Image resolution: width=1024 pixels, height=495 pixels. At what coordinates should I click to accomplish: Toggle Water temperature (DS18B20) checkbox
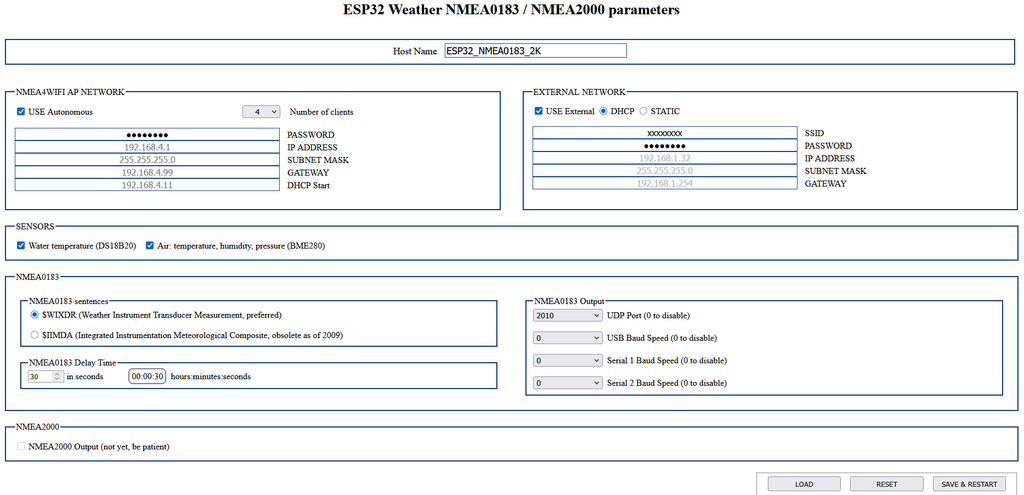coord(21,246)
